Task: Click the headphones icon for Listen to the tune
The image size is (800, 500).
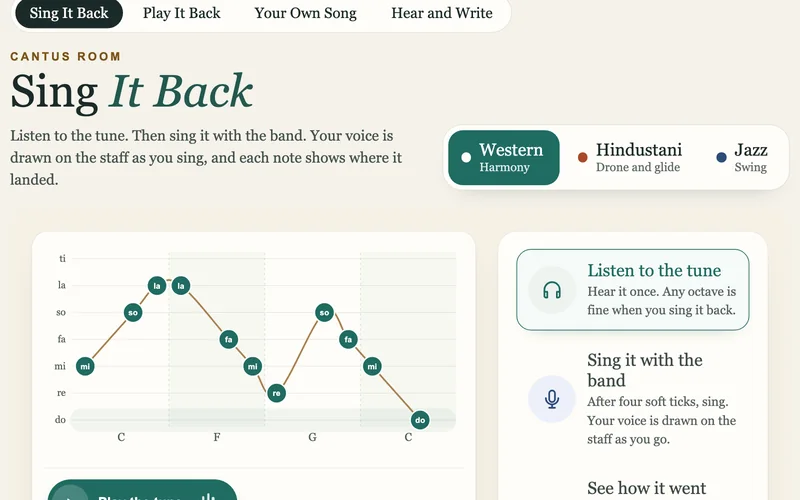Action: pyautogui.click(x=552, y=290)
